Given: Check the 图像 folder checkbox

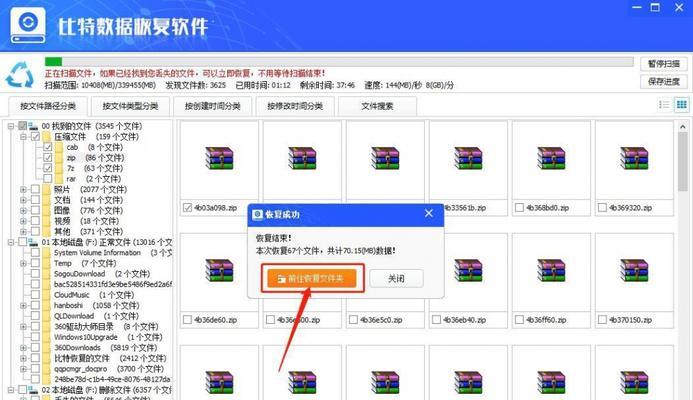Looking at the screenshot, I should [35, 210].
